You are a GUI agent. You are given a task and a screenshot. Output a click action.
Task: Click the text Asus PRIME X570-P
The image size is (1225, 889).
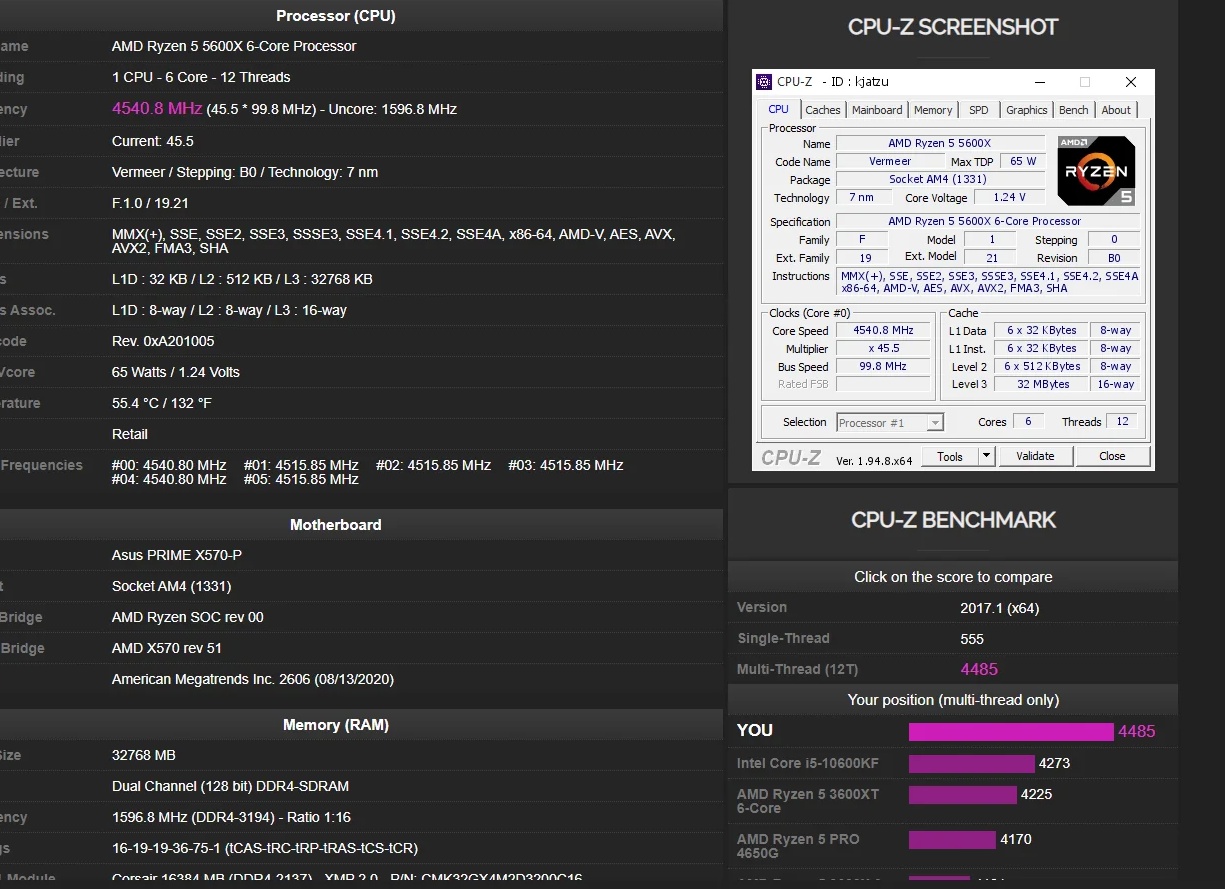177,555
